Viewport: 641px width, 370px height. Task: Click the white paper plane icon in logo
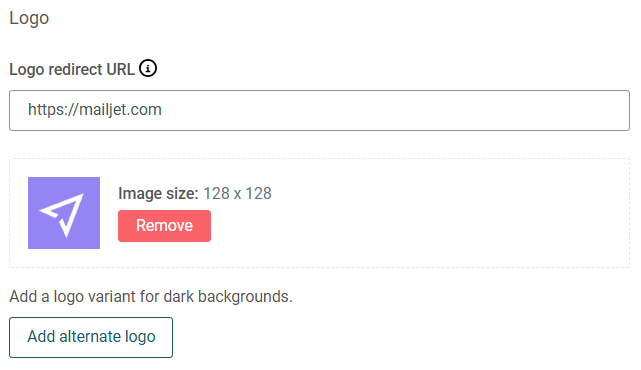pos(62,215)
